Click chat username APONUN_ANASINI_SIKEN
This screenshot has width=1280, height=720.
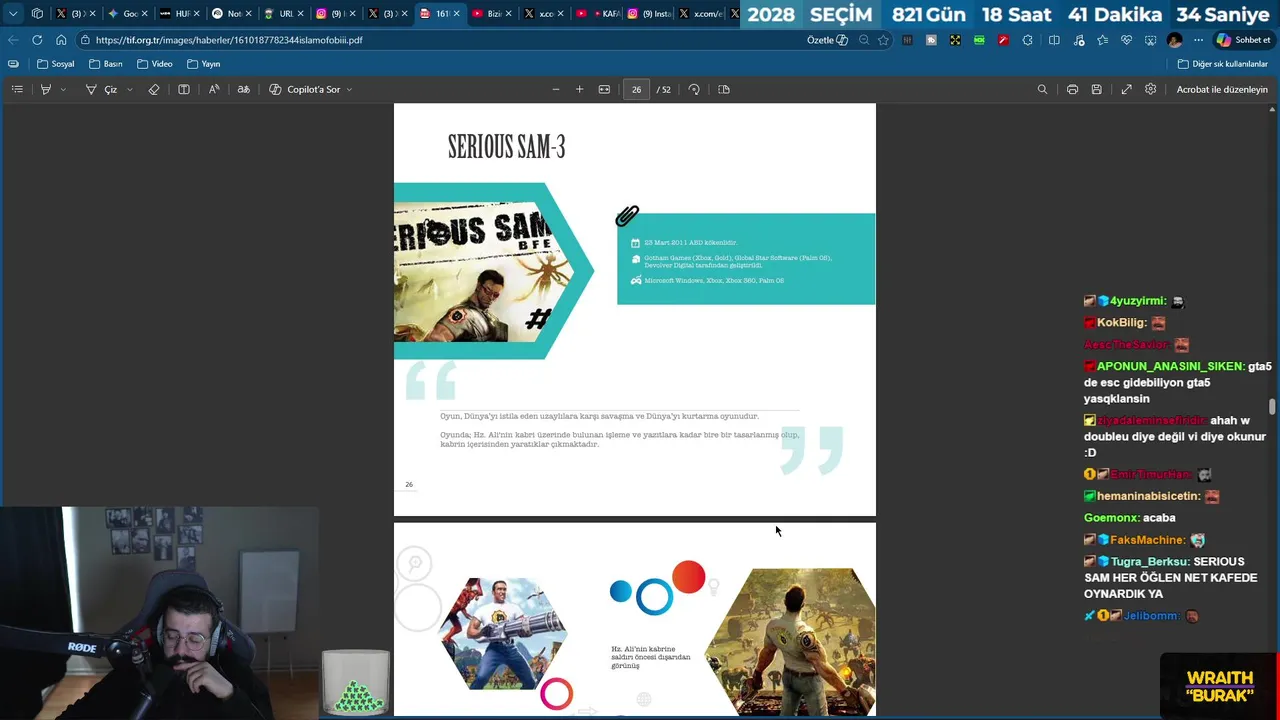(1170, 367)
